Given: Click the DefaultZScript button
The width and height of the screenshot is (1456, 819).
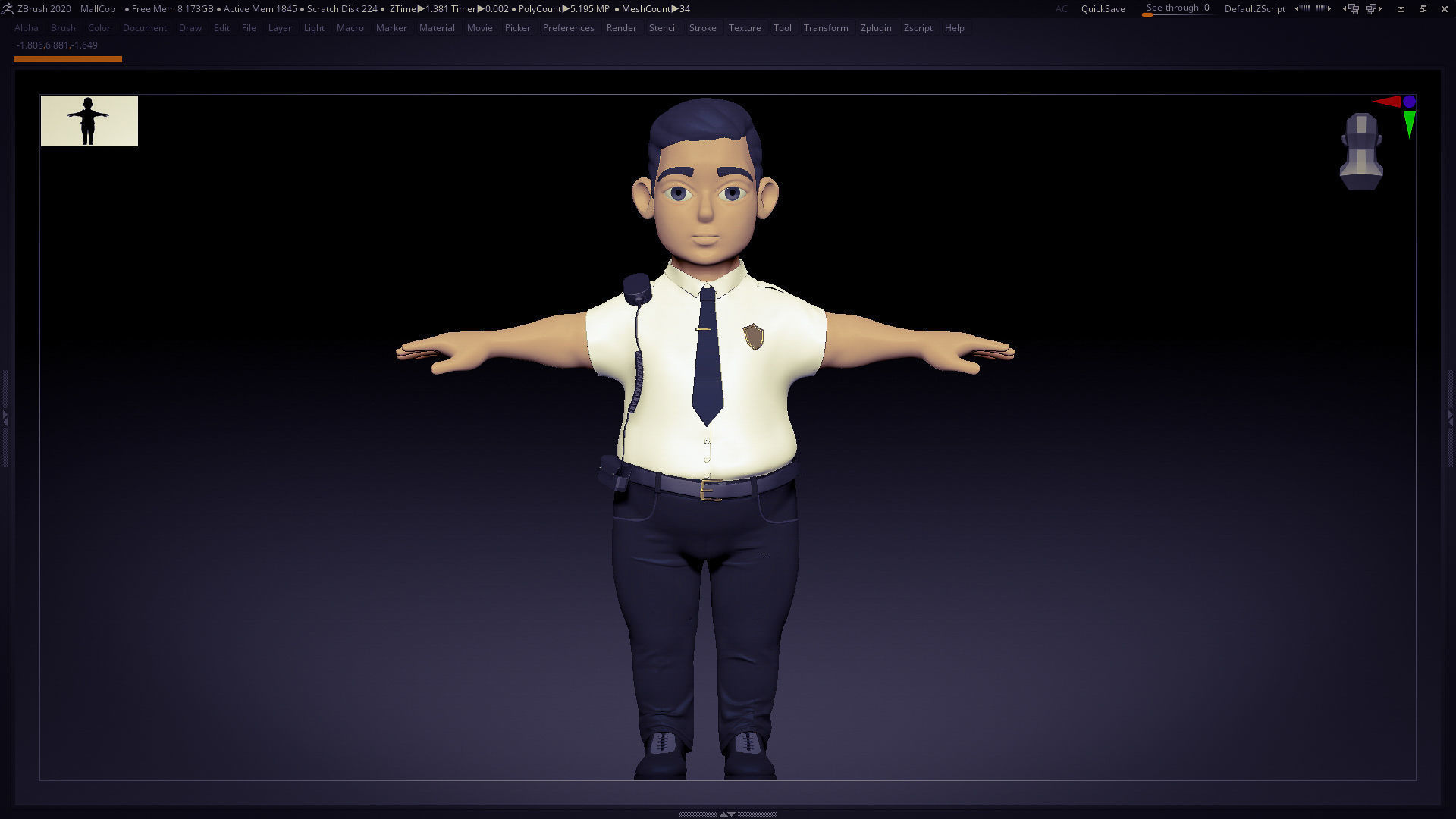Looking at the screenshot, I should click(1254, 9).
